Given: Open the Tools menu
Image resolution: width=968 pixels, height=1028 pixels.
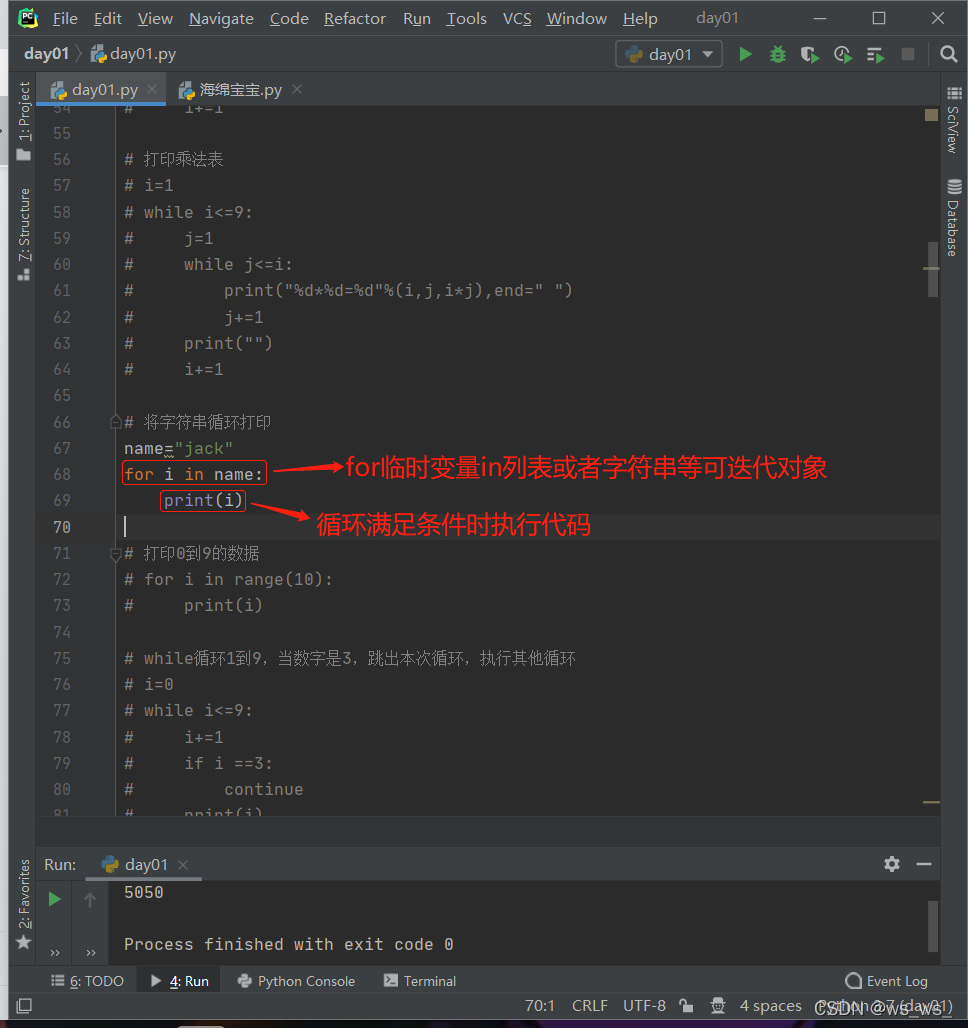Looking at the screenshot, I should (466, 18).
